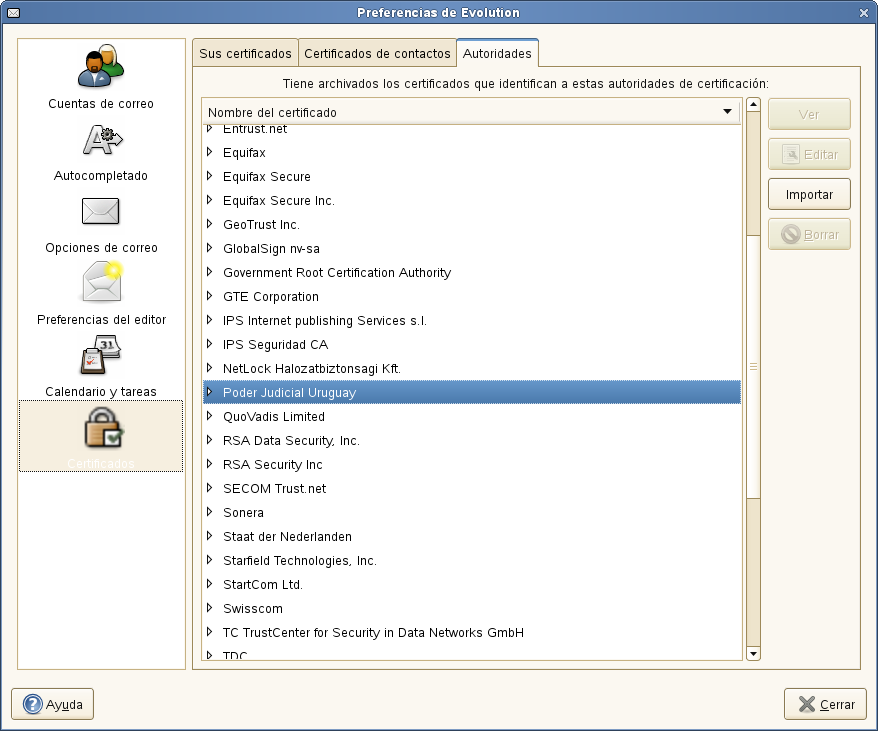The height and width of the screenshot is (731, 878).
Task: Expand the Equifax tree node
Action: [209, 152]
